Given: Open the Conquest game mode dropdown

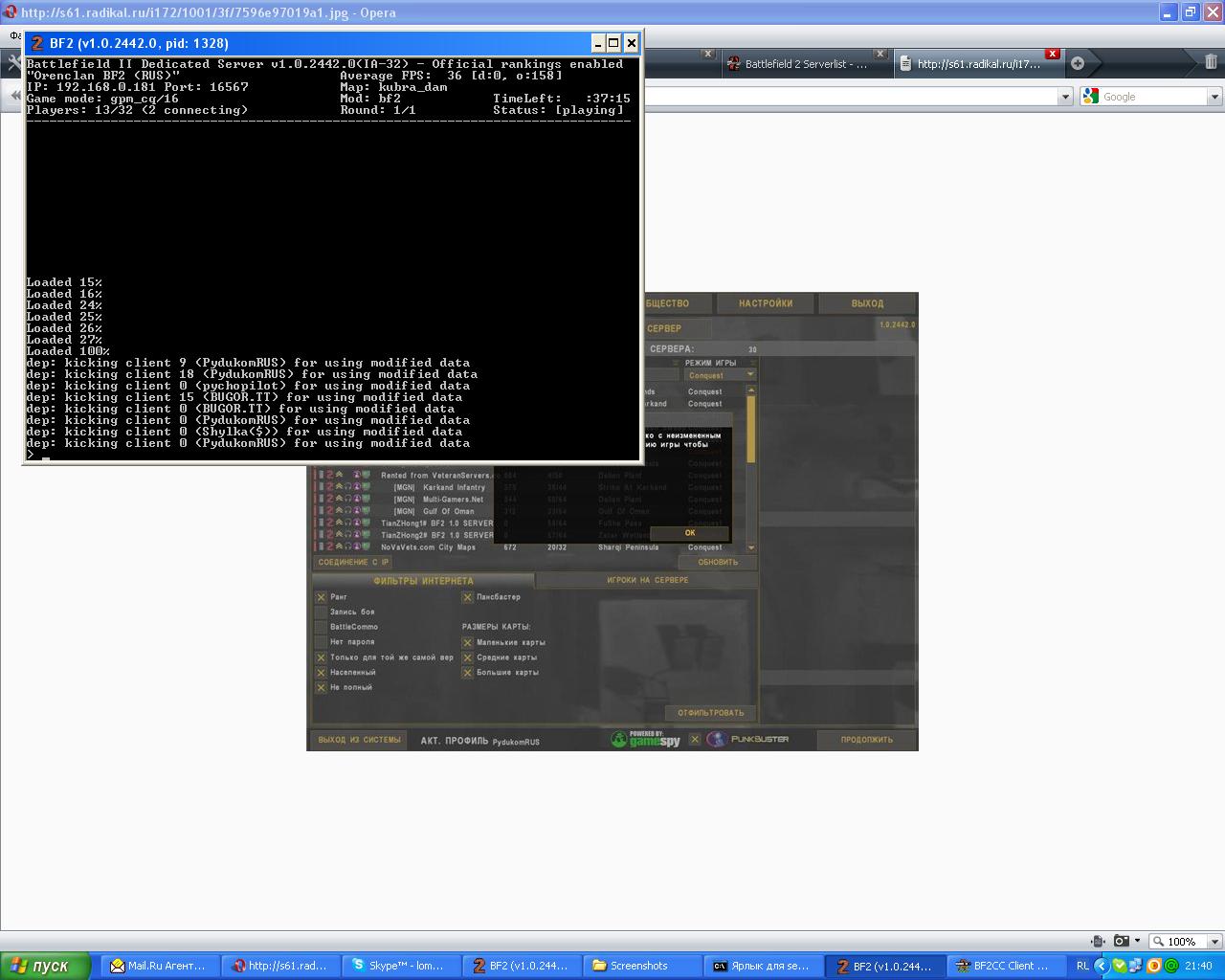Looking at the screenshot, I should click(x=721, y=375).
